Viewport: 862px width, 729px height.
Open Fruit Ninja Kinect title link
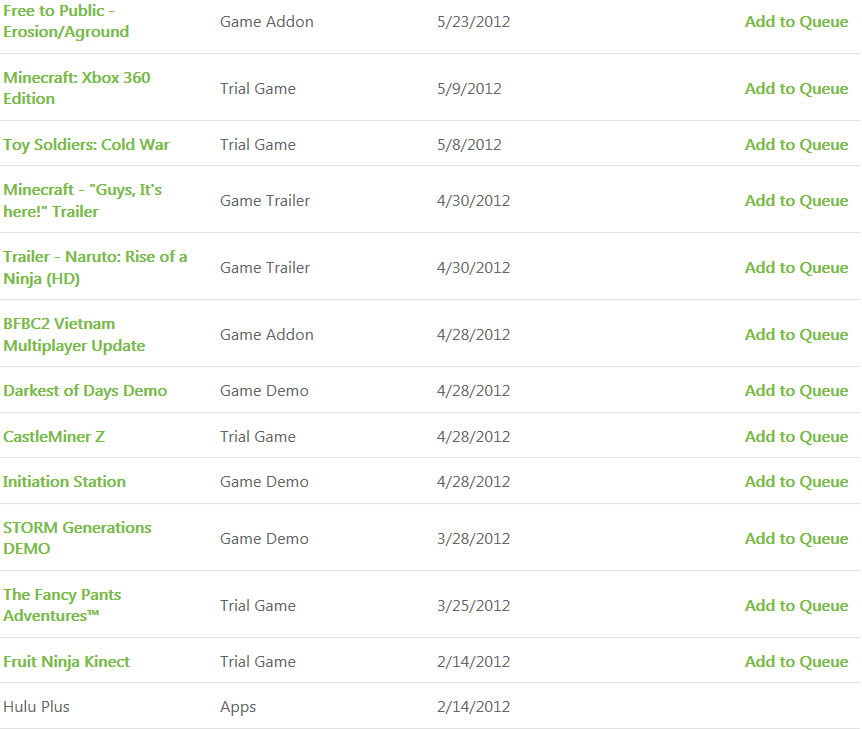67,661
